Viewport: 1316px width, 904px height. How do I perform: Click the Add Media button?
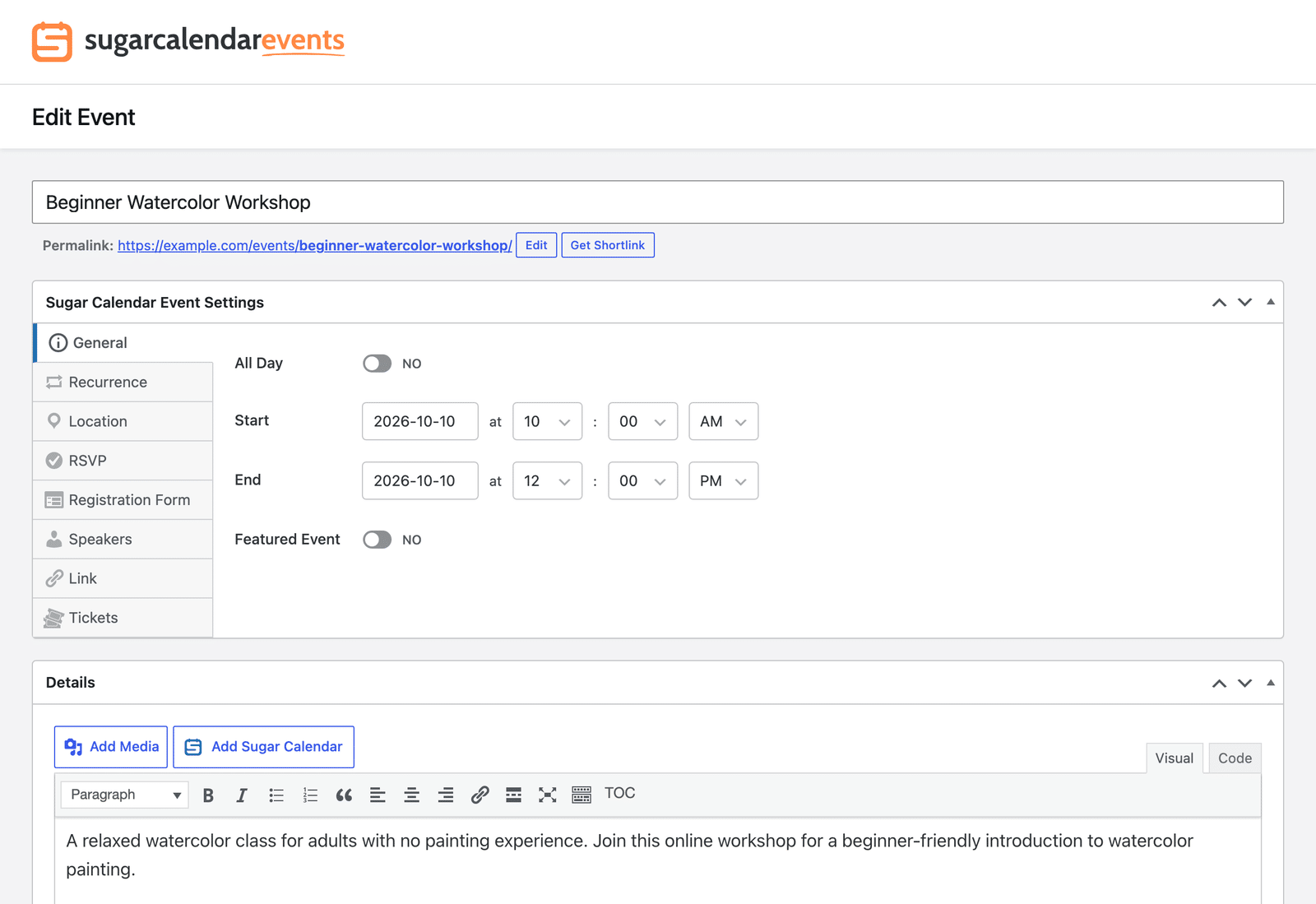point(111,747)
